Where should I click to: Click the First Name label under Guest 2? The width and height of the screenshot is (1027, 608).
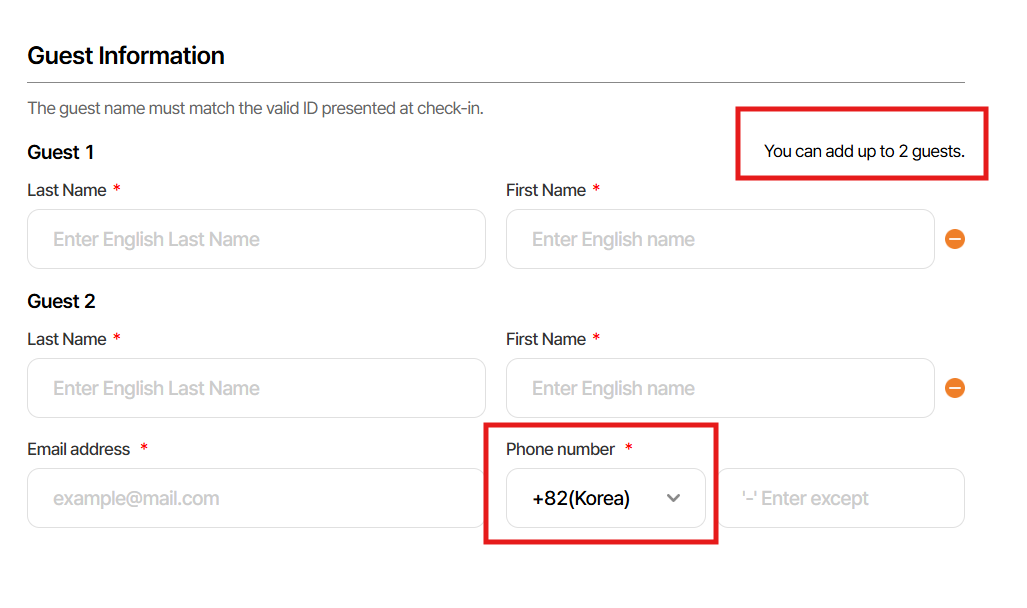coord(546,339)
